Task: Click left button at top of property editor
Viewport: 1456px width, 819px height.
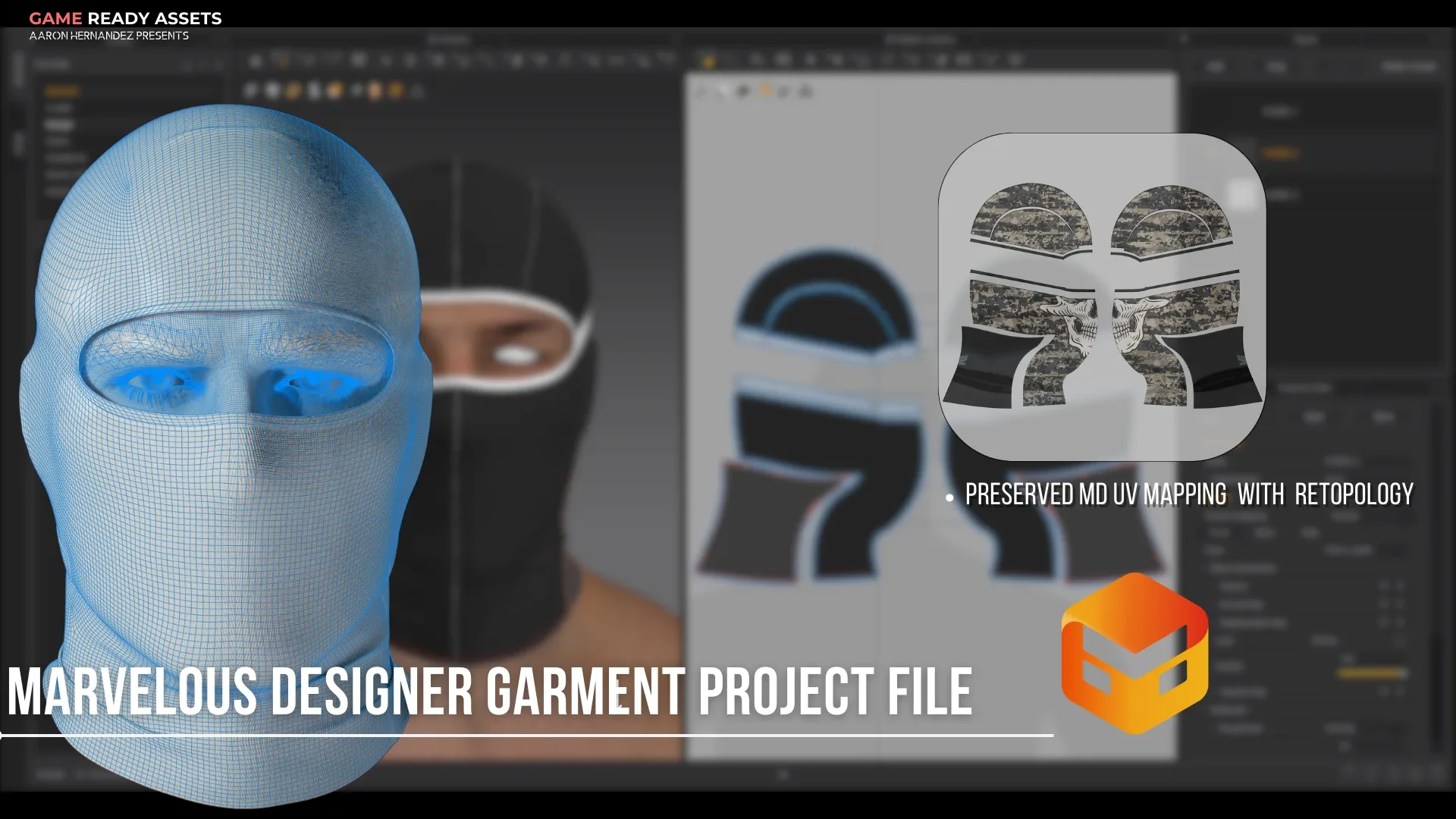Action: click(x=1313, y=417)
